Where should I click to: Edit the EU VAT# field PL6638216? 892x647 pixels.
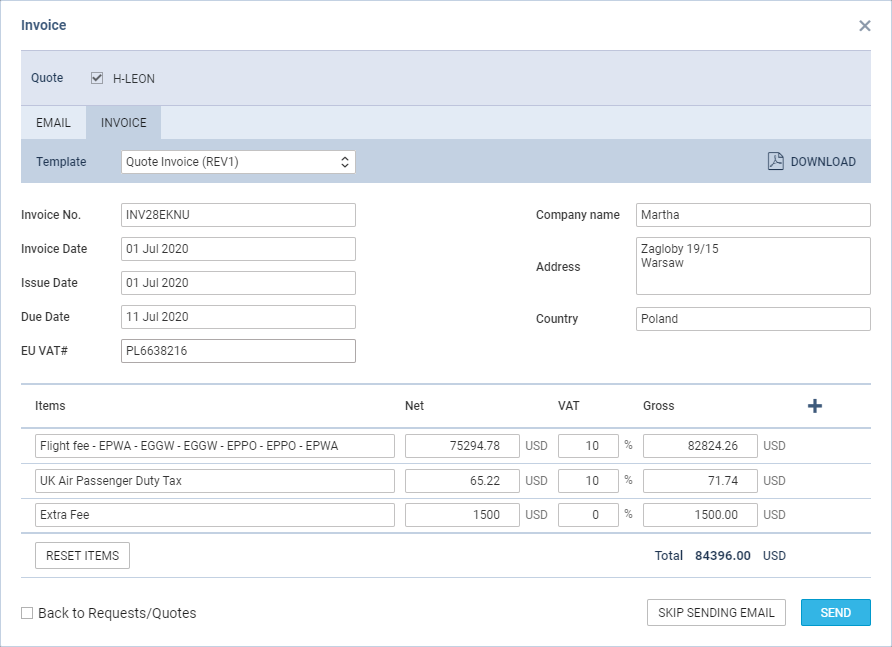pyautogui.click(x=238, y=351)
